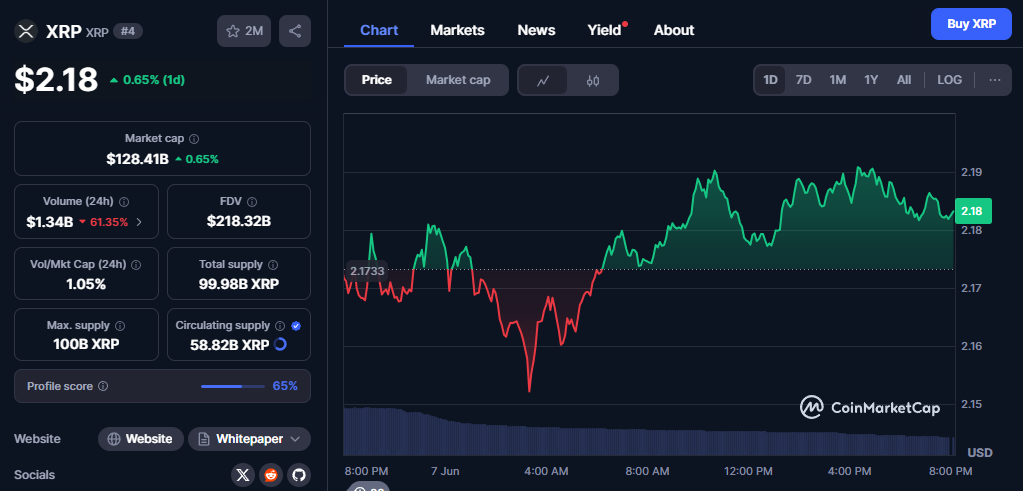
Task: Click the current price 2.18 chart label
Action: coord(973,211)
